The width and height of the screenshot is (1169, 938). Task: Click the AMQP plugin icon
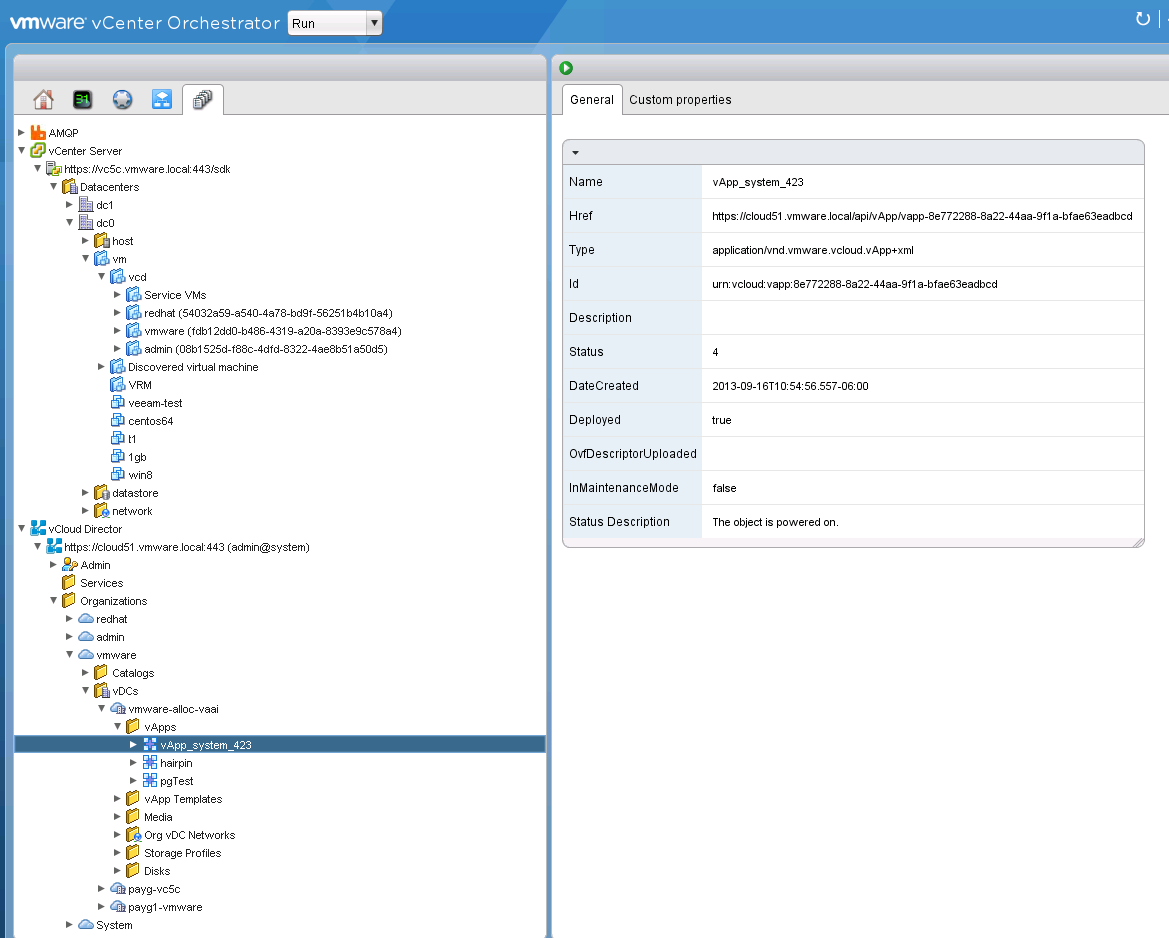[38, 133]
